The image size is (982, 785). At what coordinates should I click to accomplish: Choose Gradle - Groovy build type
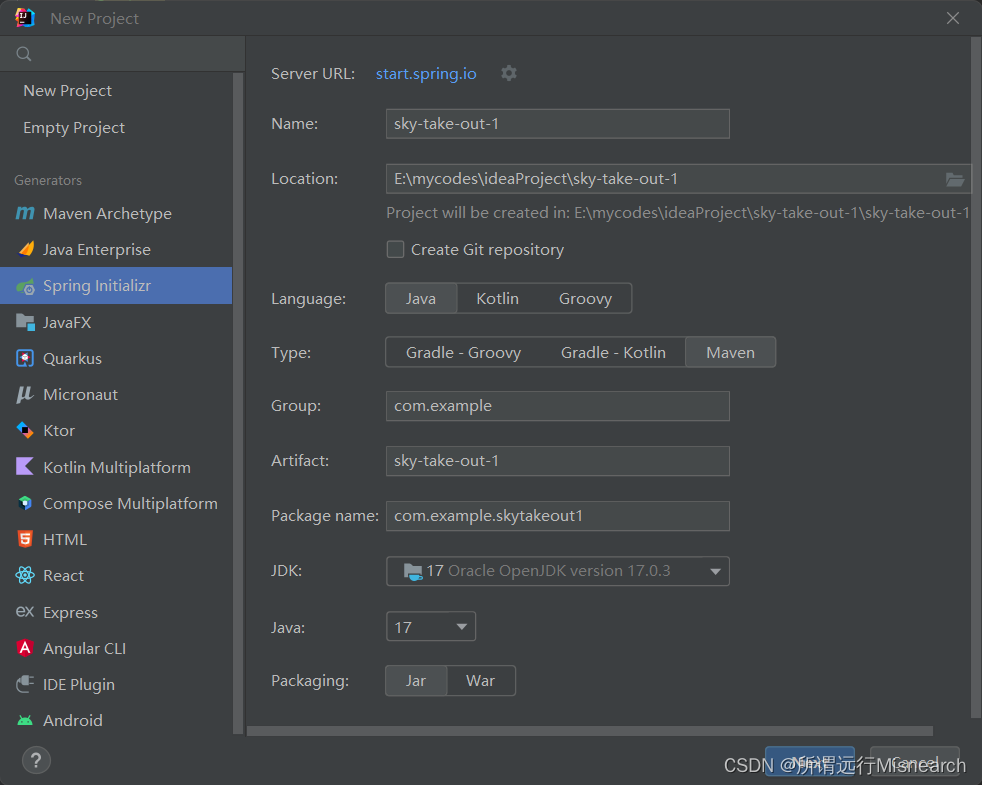coord(463,353)
